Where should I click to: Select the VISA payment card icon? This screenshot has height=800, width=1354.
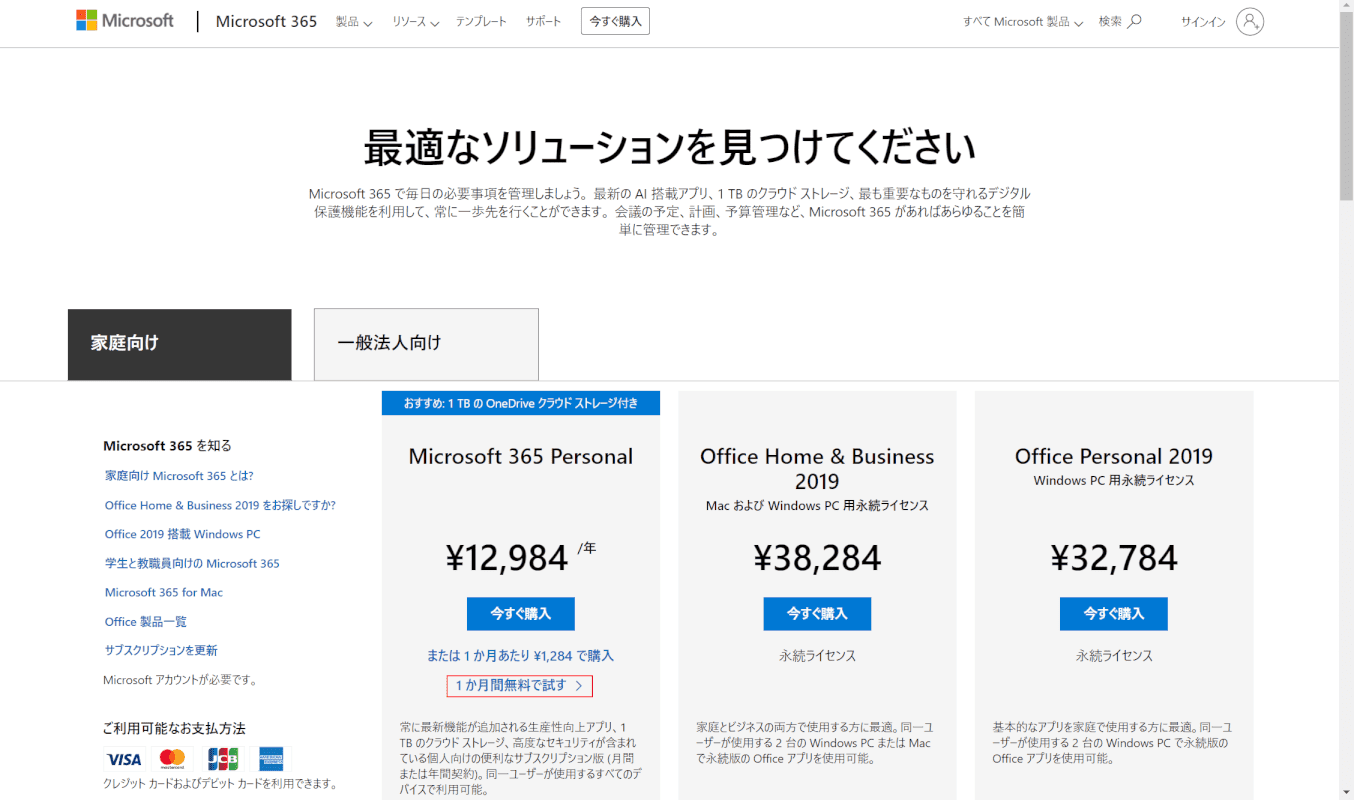coord(124,759)
